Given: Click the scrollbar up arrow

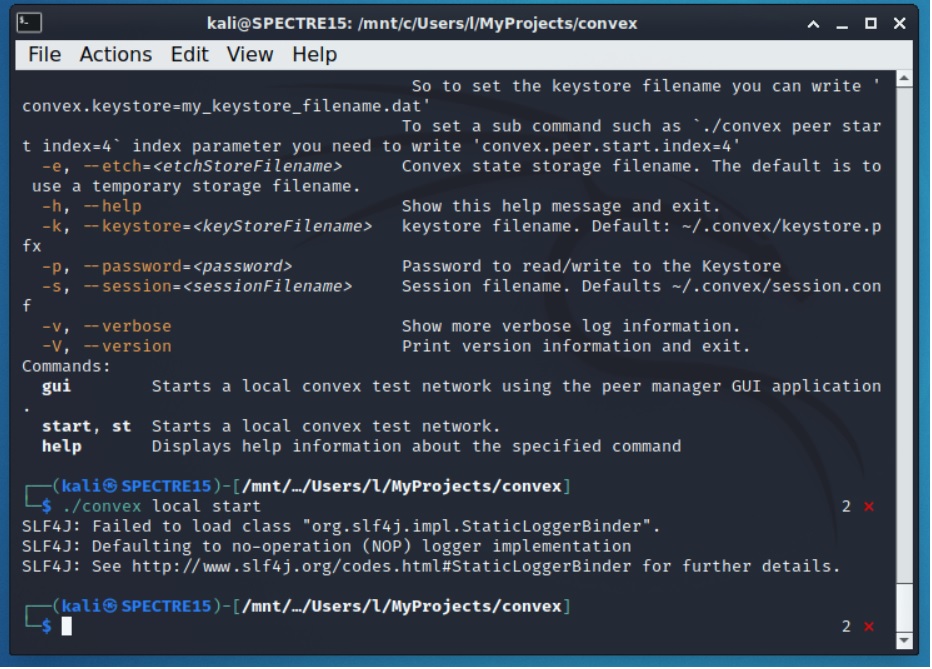Looking at the screenshot, I should click(903, 77).
